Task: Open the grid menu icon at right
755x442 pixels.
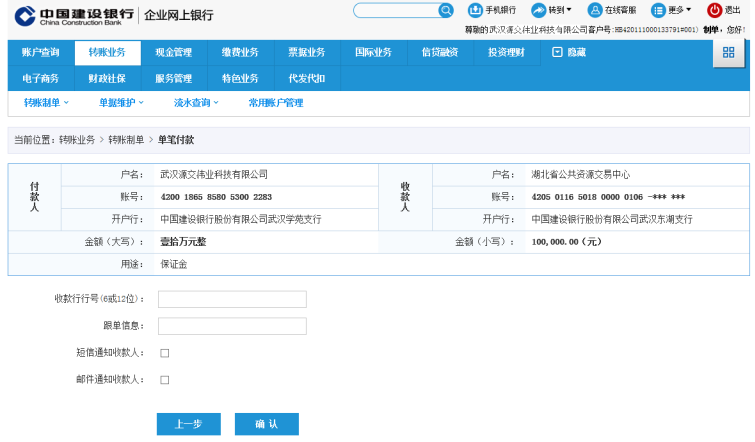Action: [728, 53]
